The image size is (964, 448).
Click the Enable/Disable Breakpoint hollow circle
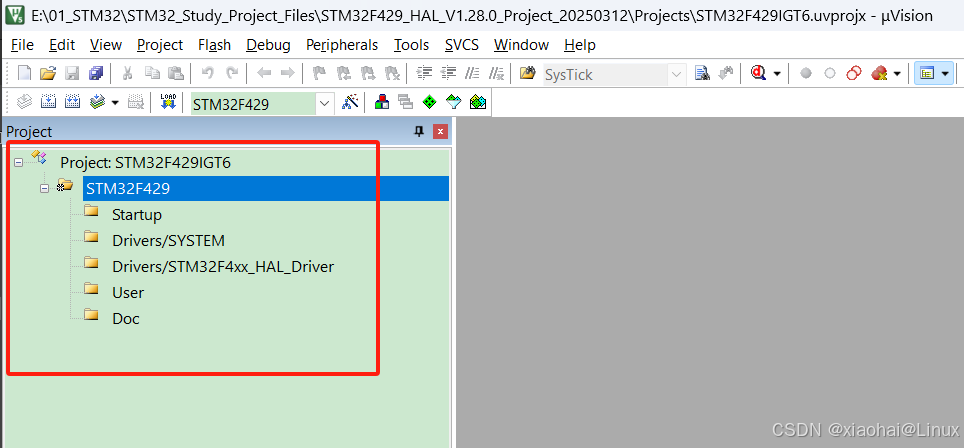tap(830, 74)
